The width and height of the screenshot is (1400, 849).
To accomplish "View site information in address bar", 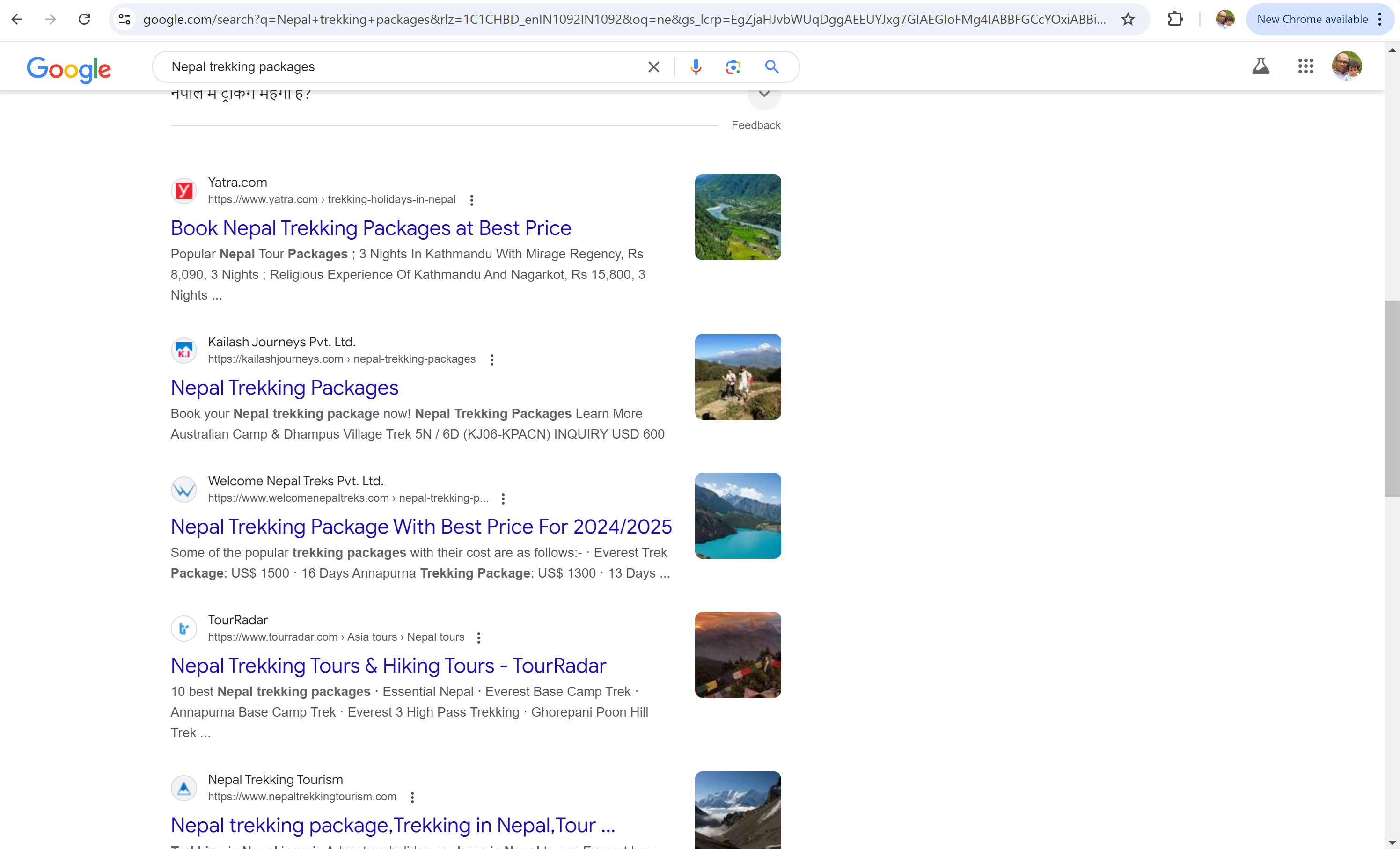I will tap(125, 19).
